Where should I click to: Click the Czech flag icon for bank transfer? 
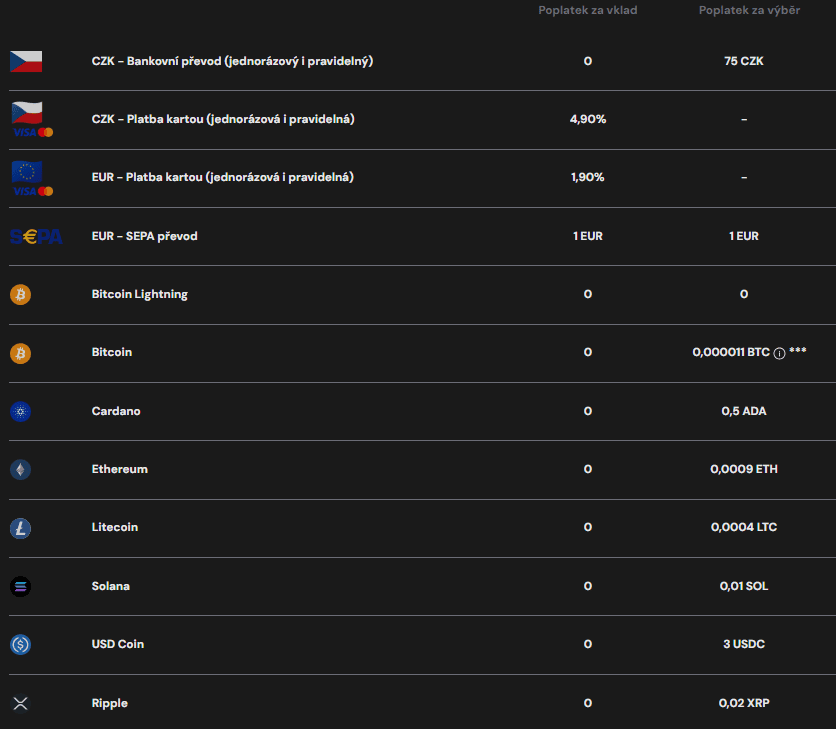click(26, 61)
